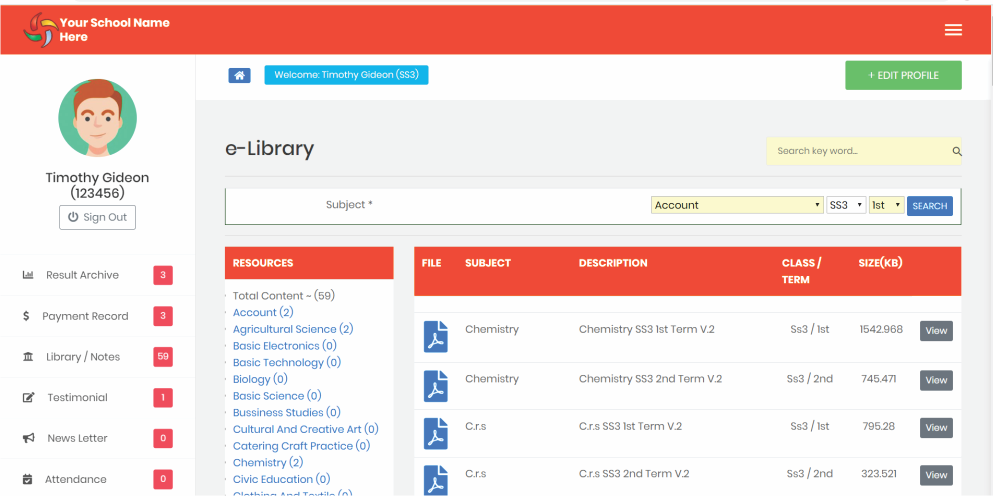Screen dimensions: 993x496
Task: Open PDF icon for Chemistry SS3 1st Term
Action: [435, 337]
